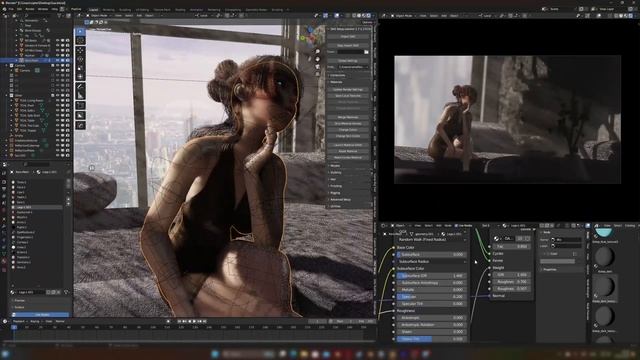
Task: Adjust the Metallic value slider
Action: (432, 289)
